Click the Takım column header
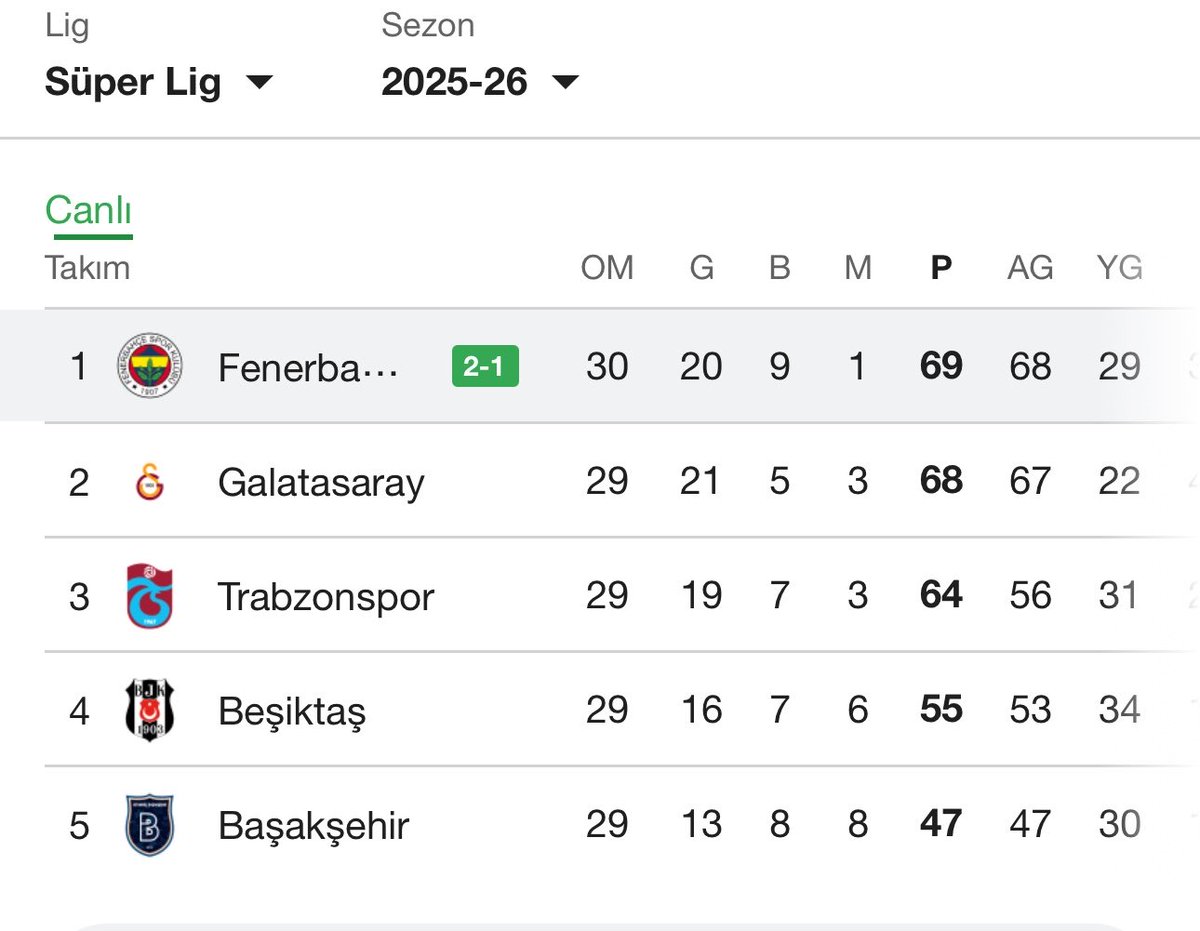 coord(88,268)
